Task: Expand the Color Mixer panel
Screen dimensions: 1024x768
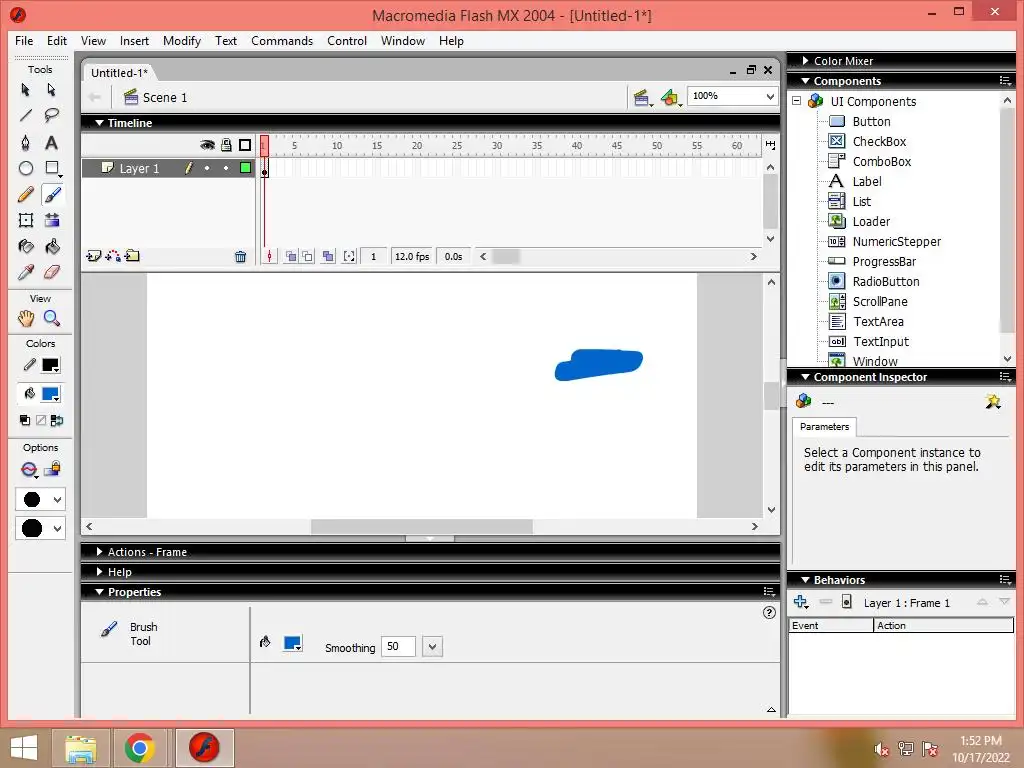Action: 806,61
